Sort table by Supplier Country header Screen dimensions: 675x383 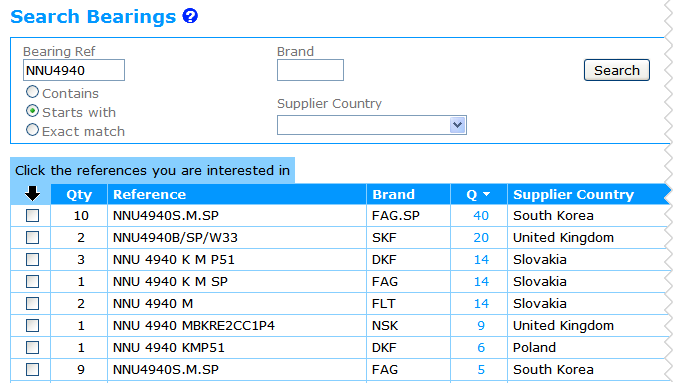coord(573,195)
